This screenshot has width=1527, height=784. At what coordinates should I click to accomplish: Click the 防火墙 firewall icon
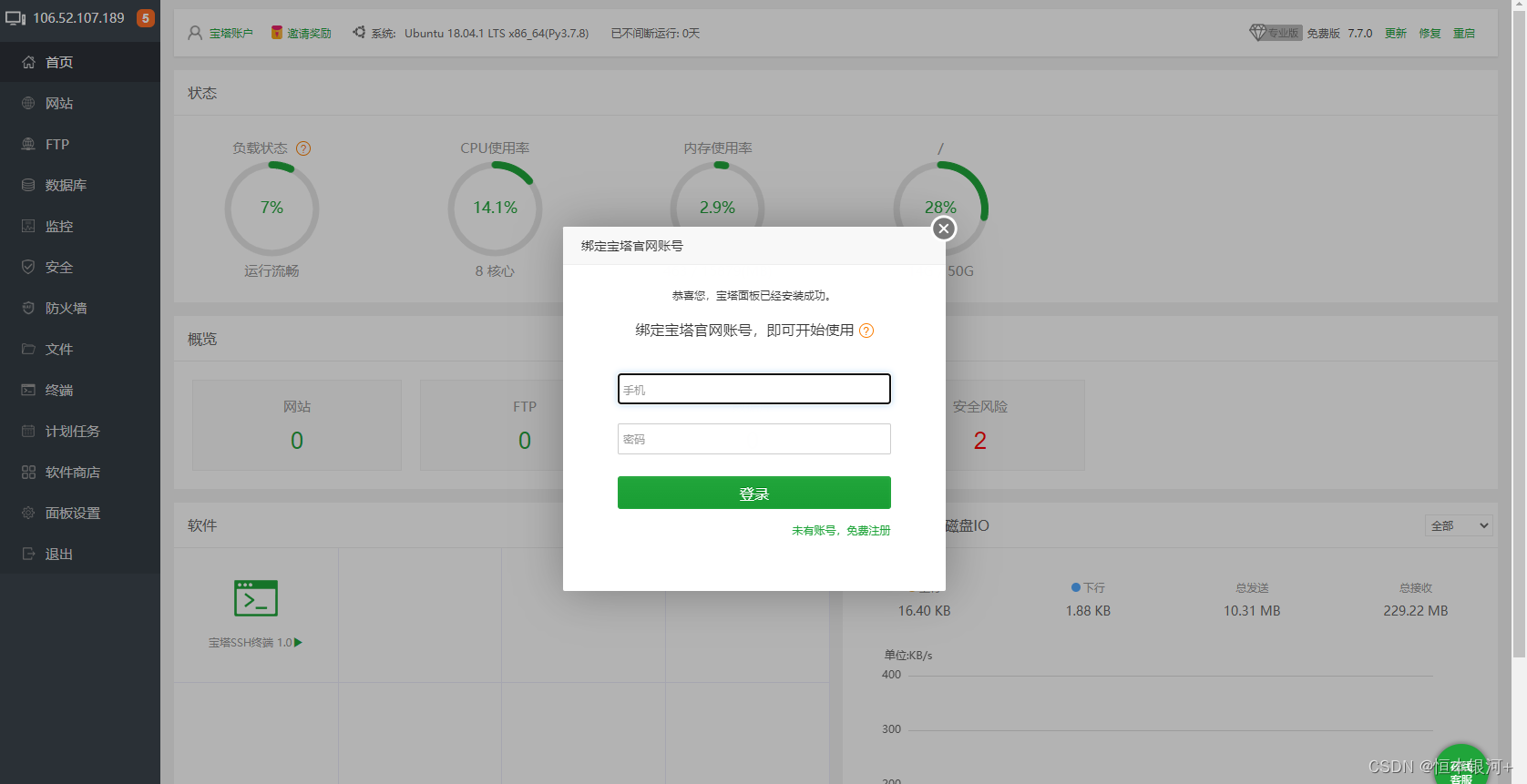pyautogui.click(x=28, y=308)
